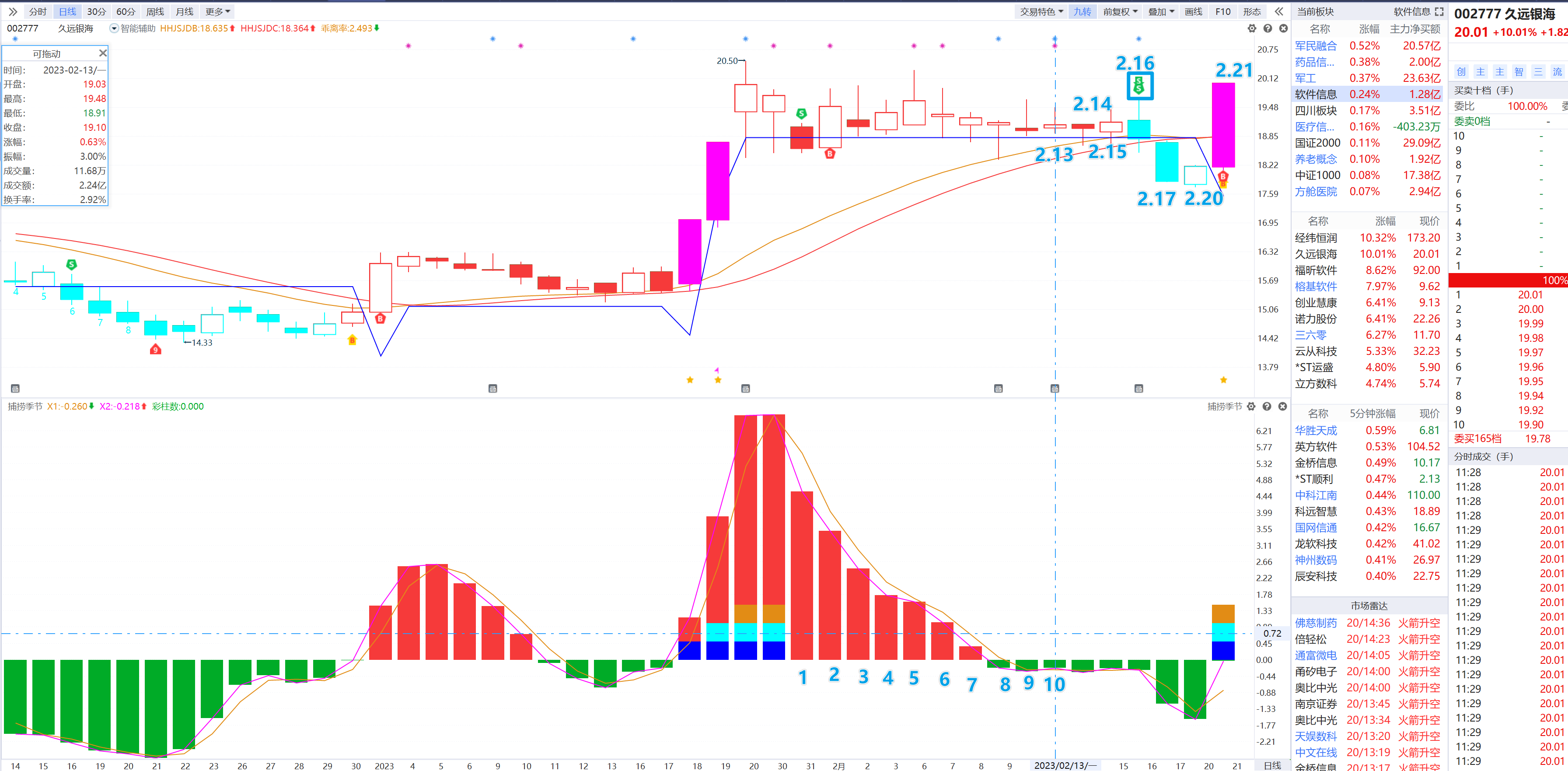Open help for the main K-line chart
The width and height of the screenshot is (1568, 771).
[1268, 28]
